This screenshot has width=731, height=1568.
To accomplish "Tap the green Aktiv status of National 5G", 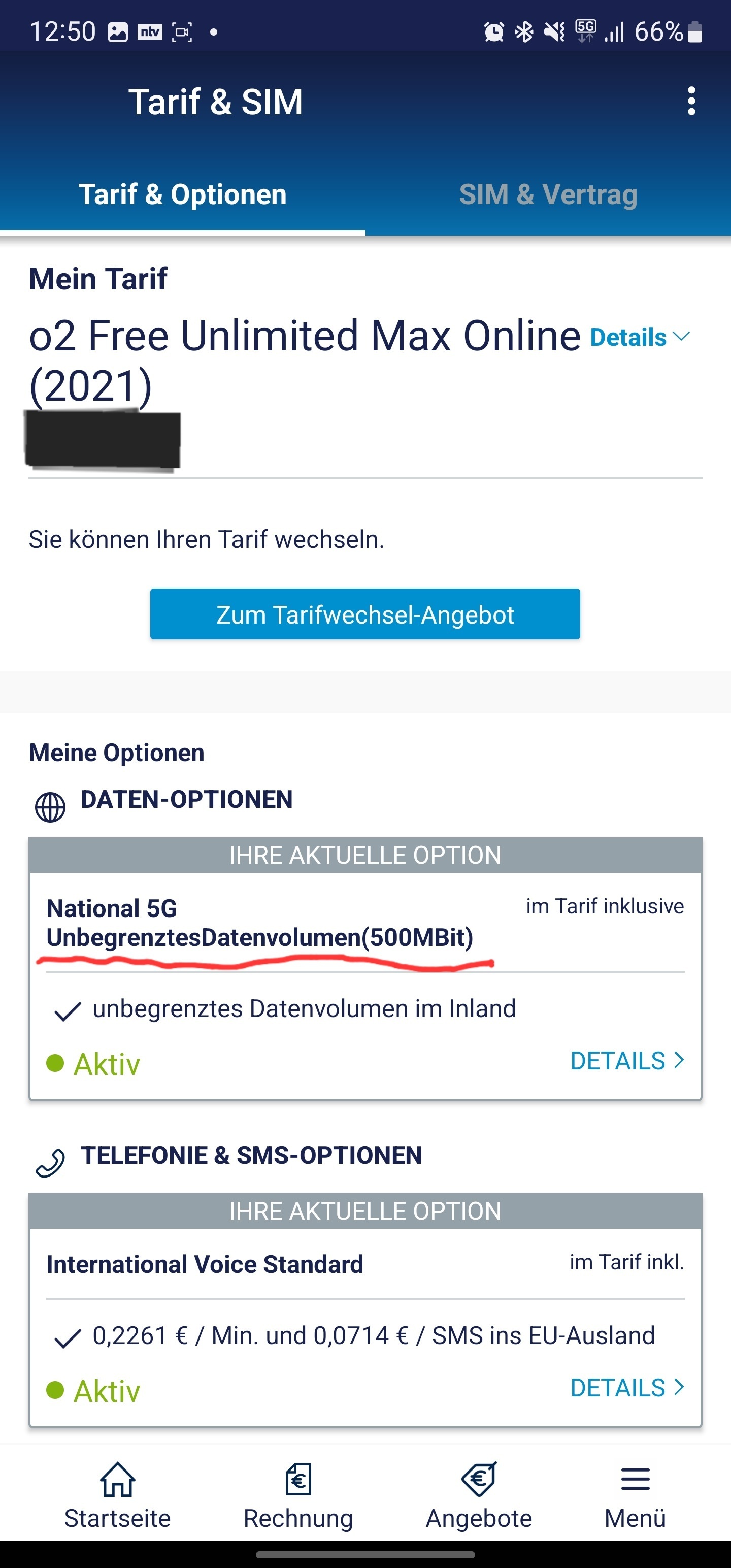I will tap(93, 1064).
